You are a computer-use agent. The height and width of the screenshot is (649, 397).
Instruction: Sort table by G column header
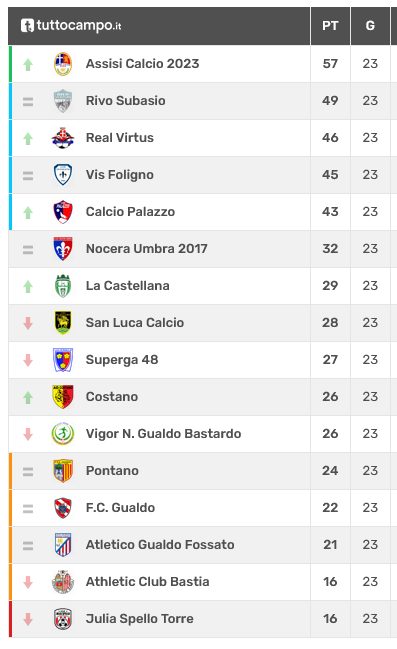(370, 26)
